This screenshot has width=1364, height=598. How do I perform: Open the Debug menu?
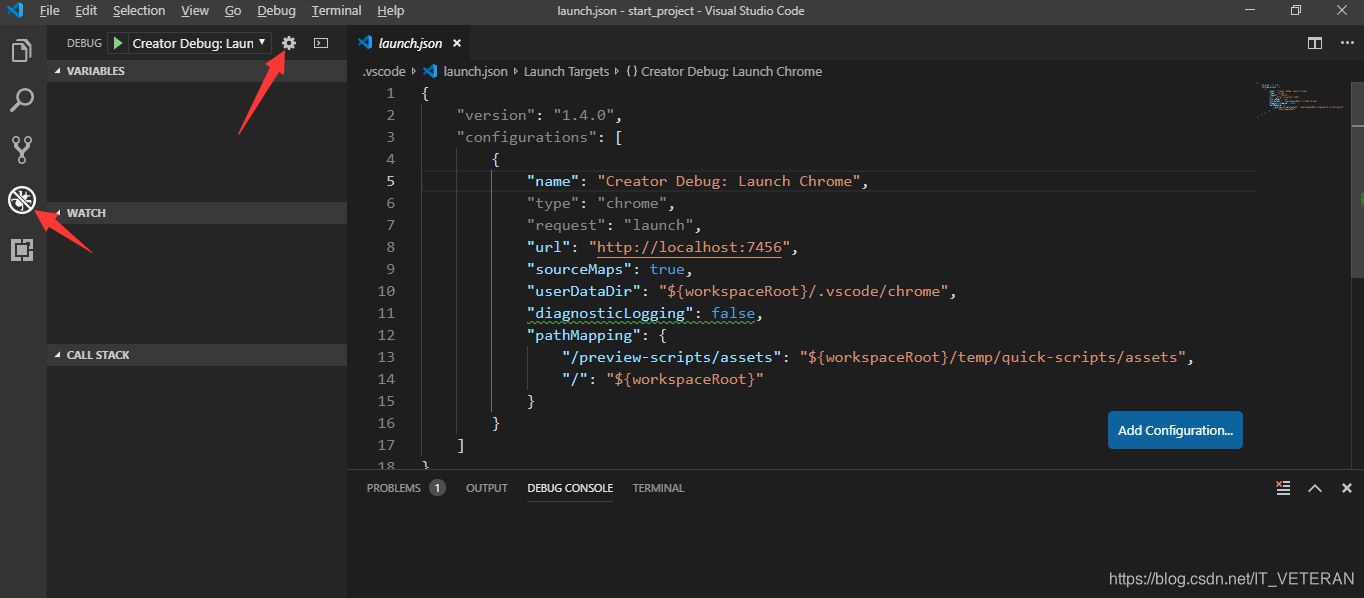(x=276, y=11)
